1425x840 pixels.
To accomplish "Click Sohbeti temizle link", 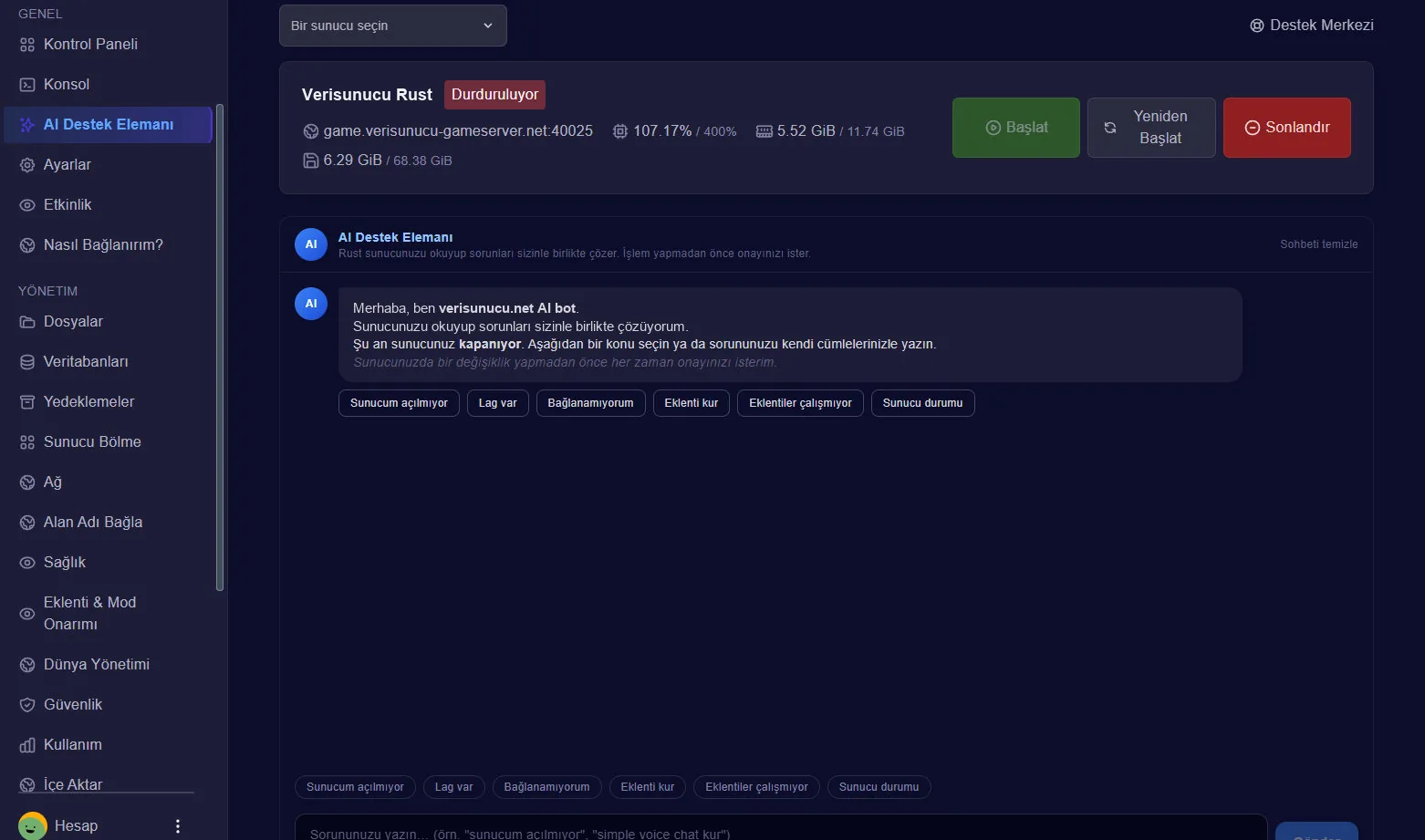I will coord(1319,244).
